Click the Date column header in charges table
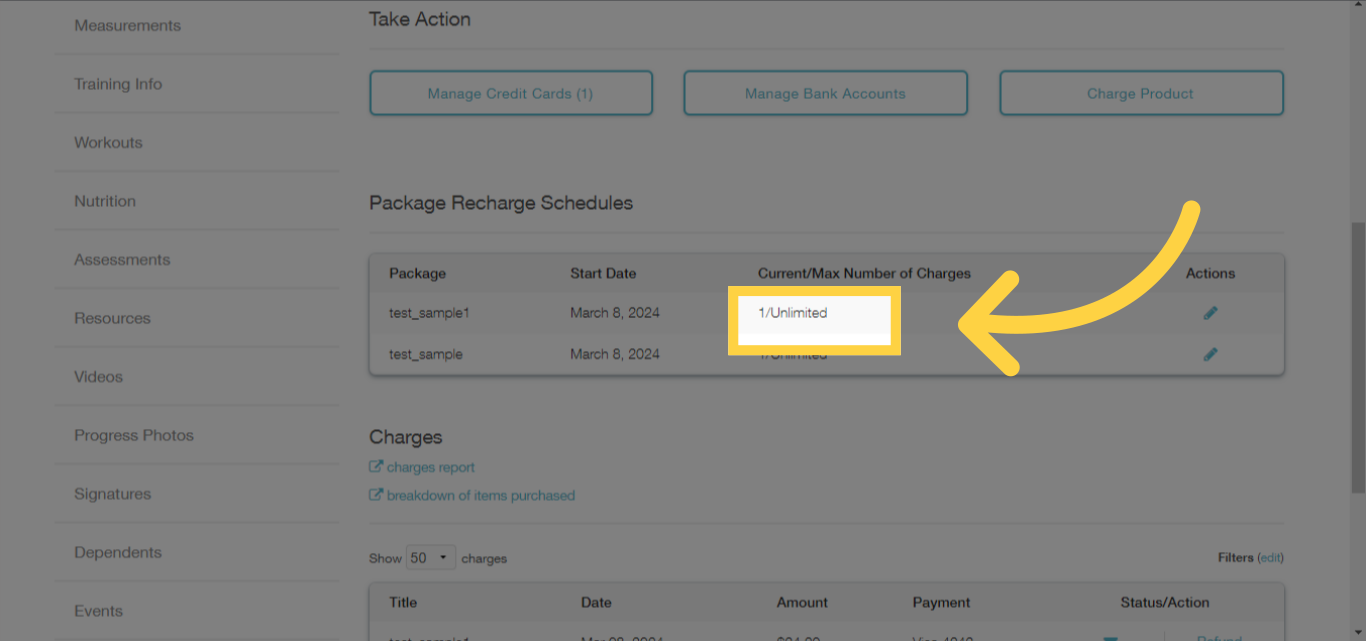The width and height of the screenshot is (1366, 641). pyautogui.click(x=596, y=602)
